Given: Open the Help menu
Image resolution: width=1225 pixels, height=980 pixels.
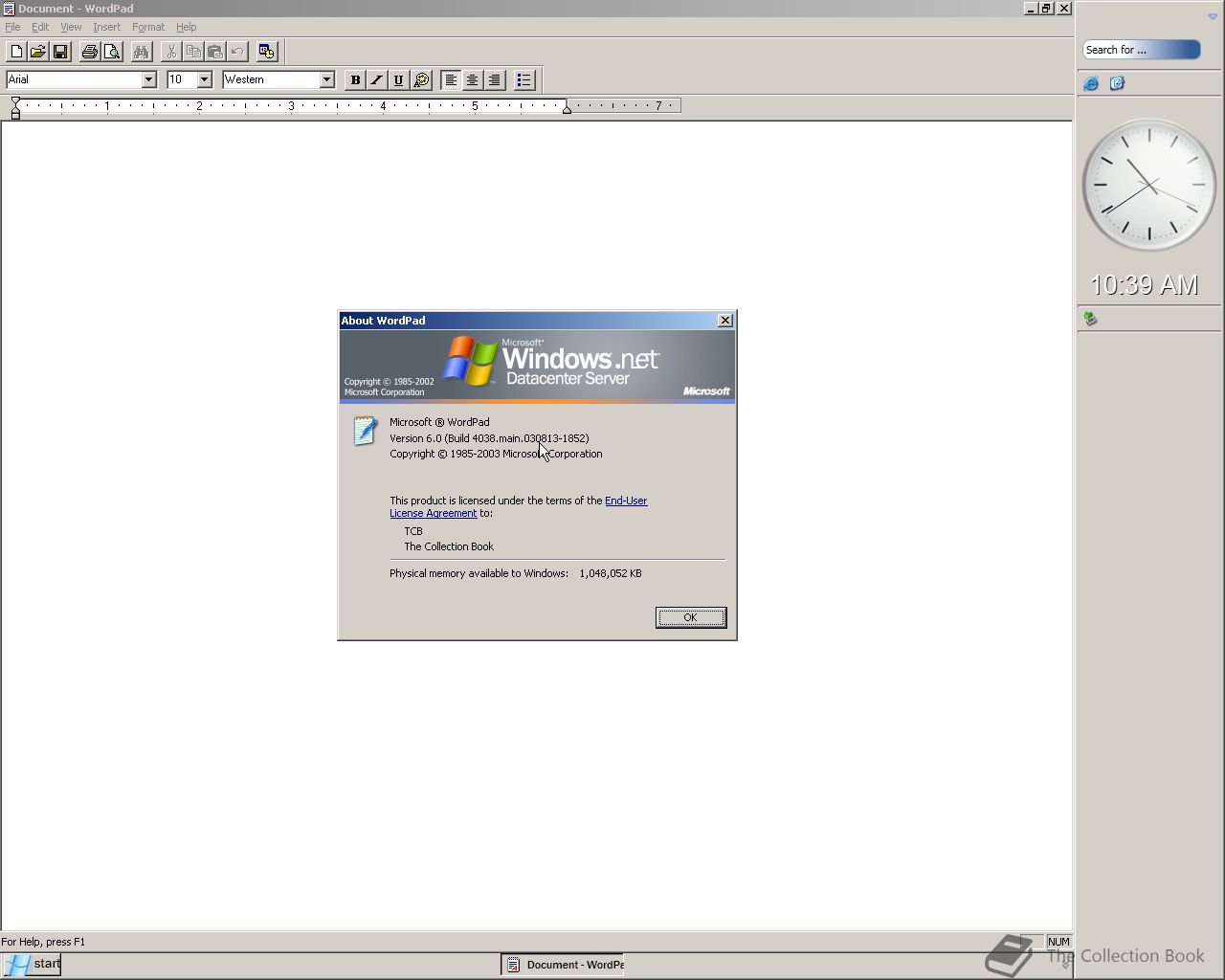Looking at the screenshot, I should click(186, 27).
